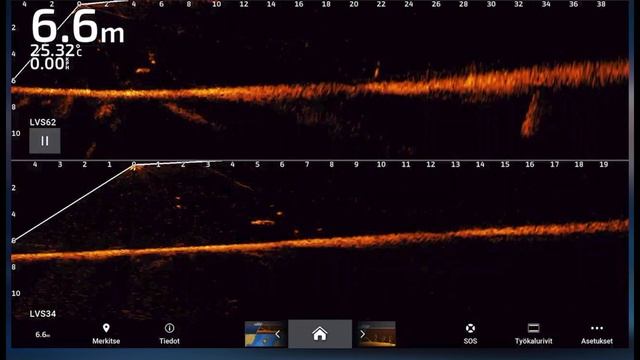Activate the SOS lifebuoy icon
Image resolution: width=640 pixels, height=360 pixels.
(470, 328)
